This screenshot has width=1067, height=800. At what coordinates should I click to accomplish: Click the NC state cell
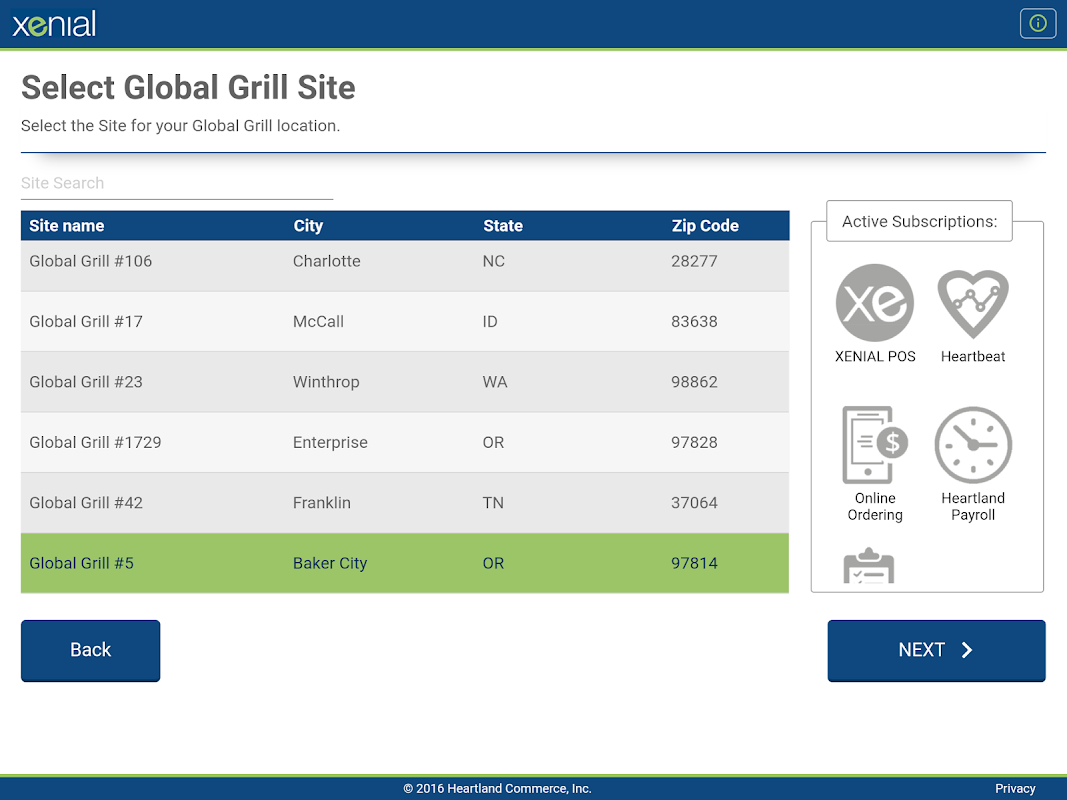(x=493, y=261)
